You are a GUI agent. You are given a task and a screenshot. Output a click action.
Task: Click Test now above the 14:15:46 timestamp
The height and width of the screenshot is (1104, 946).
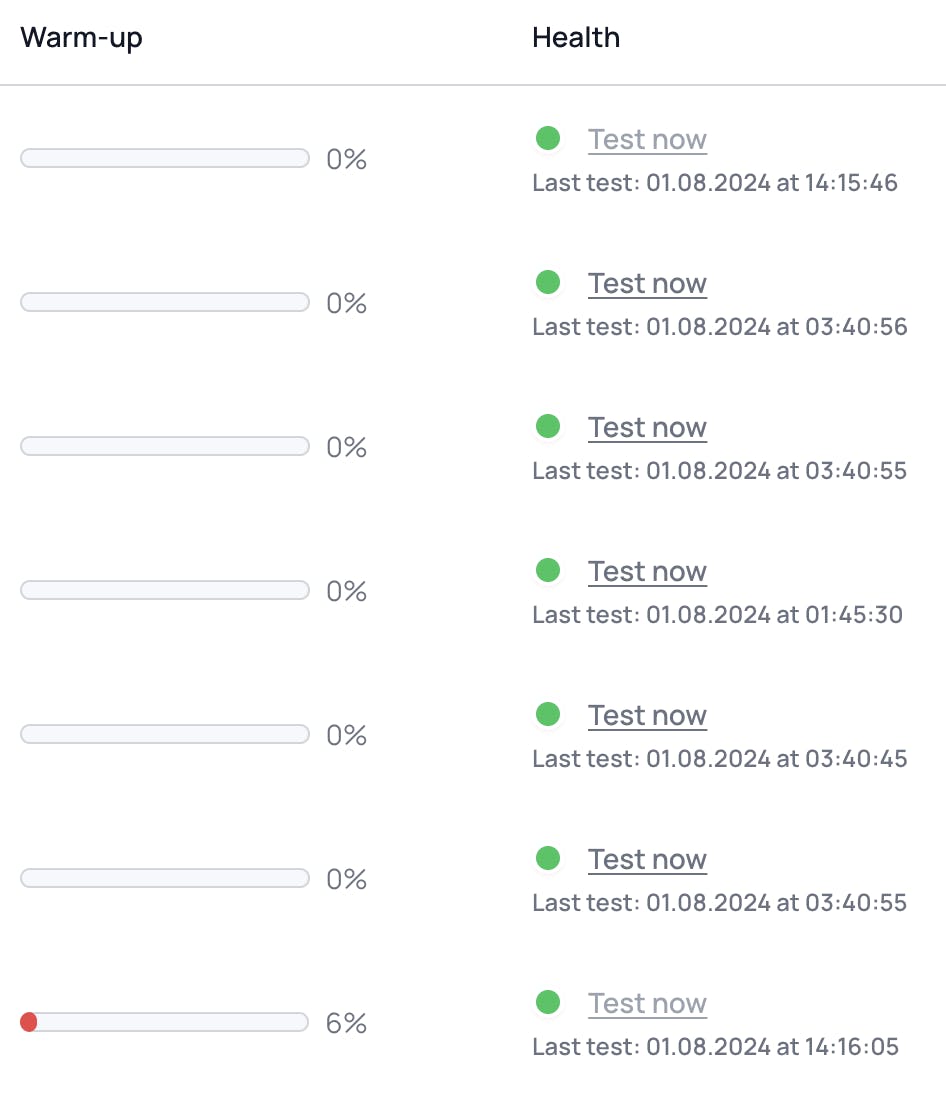pyautogui.click(x=647, y=140)
